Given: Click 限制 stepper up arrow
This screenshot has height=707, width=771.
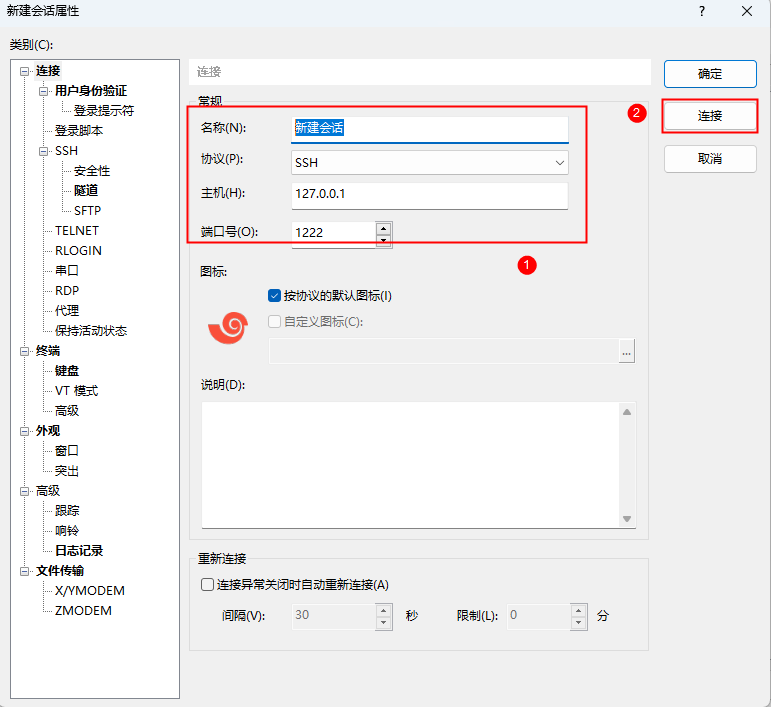Looking at the screenshot, I should coord(579,611).
